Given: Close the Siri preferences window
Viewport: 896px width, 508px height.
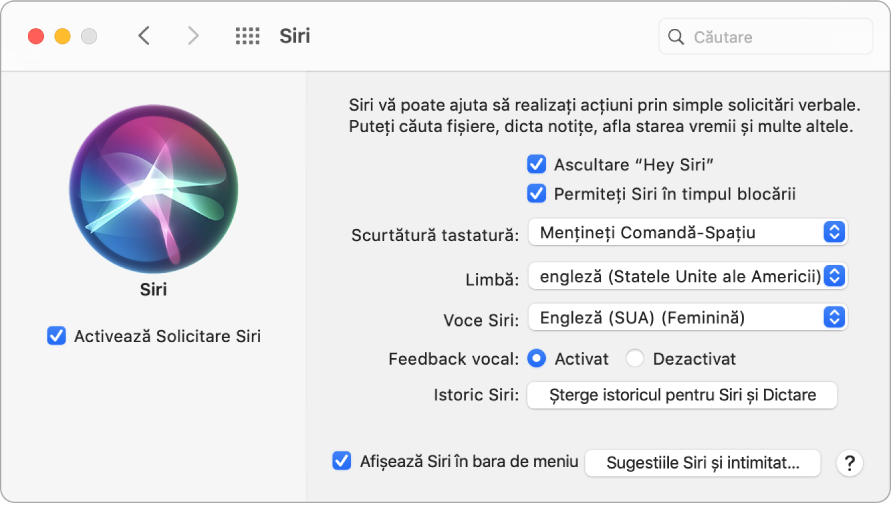Looking at the screenshot, I should point(36,37).
